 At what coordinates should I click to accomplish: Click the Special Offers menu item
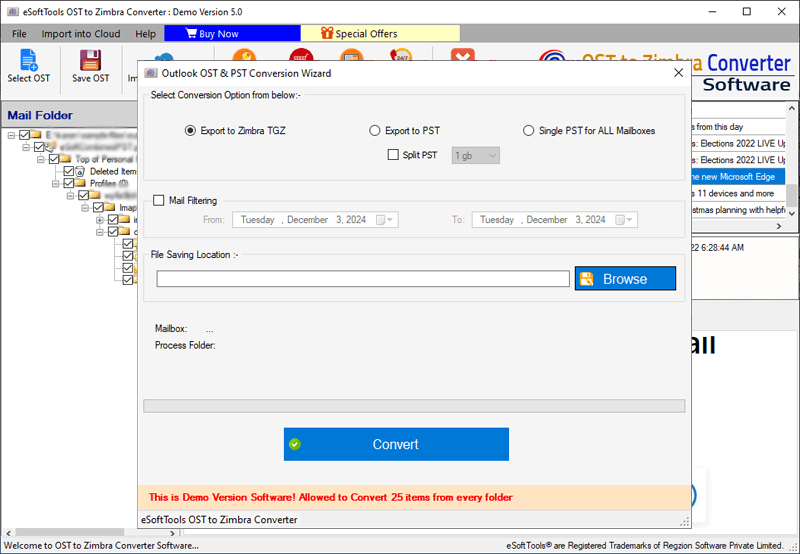(380, 33)
